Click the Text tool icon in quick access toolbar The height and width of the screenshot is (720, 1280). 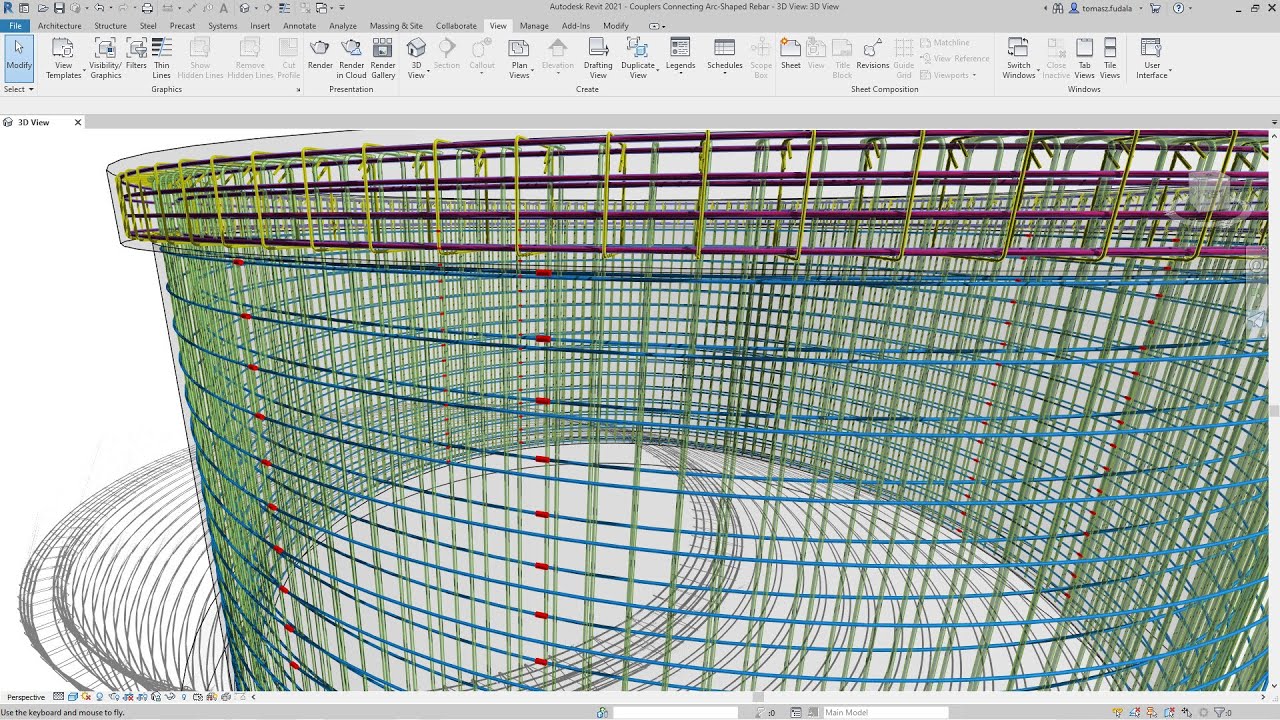point(224,8)
